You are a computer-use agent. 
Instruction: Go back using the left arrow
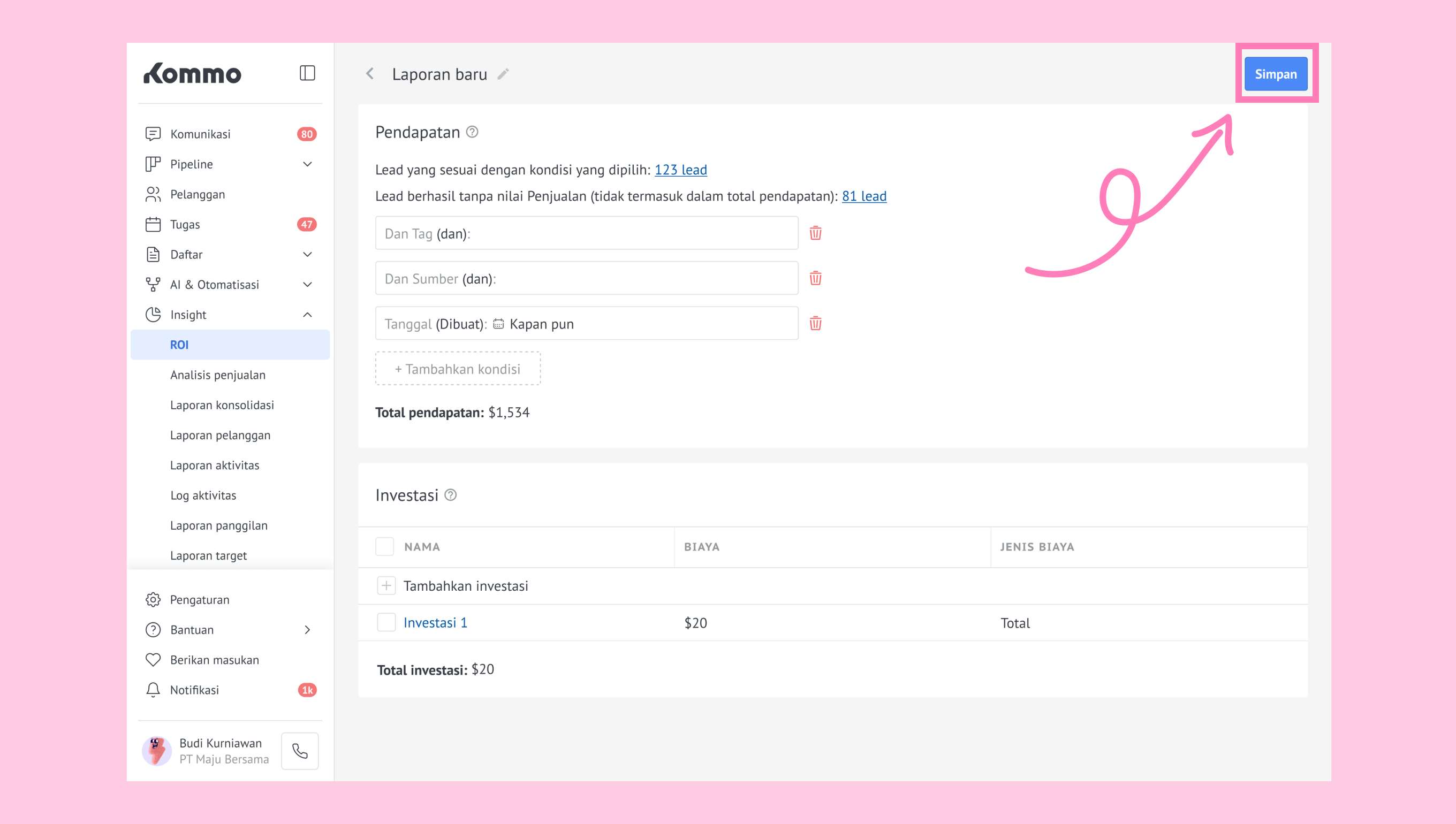point(370,74)
